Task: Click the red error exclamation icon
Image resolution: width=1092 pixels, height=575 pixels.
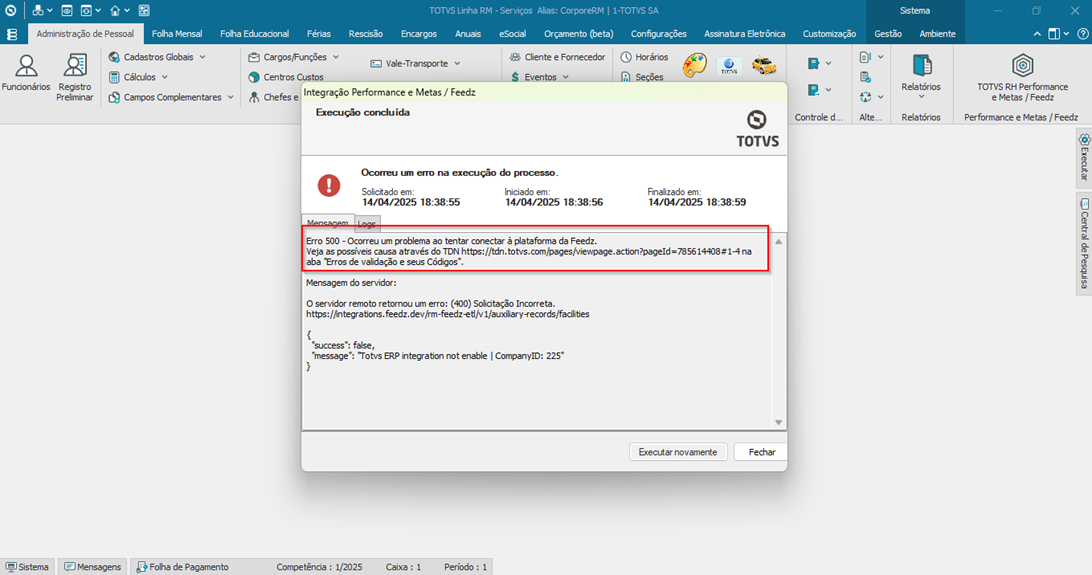Action: 329,185
